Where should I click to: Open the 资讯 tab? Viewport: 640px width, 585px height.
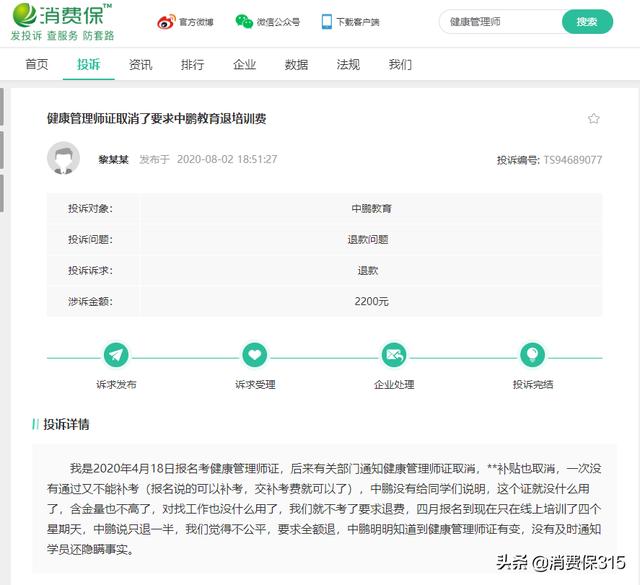[x=140, y=64]
